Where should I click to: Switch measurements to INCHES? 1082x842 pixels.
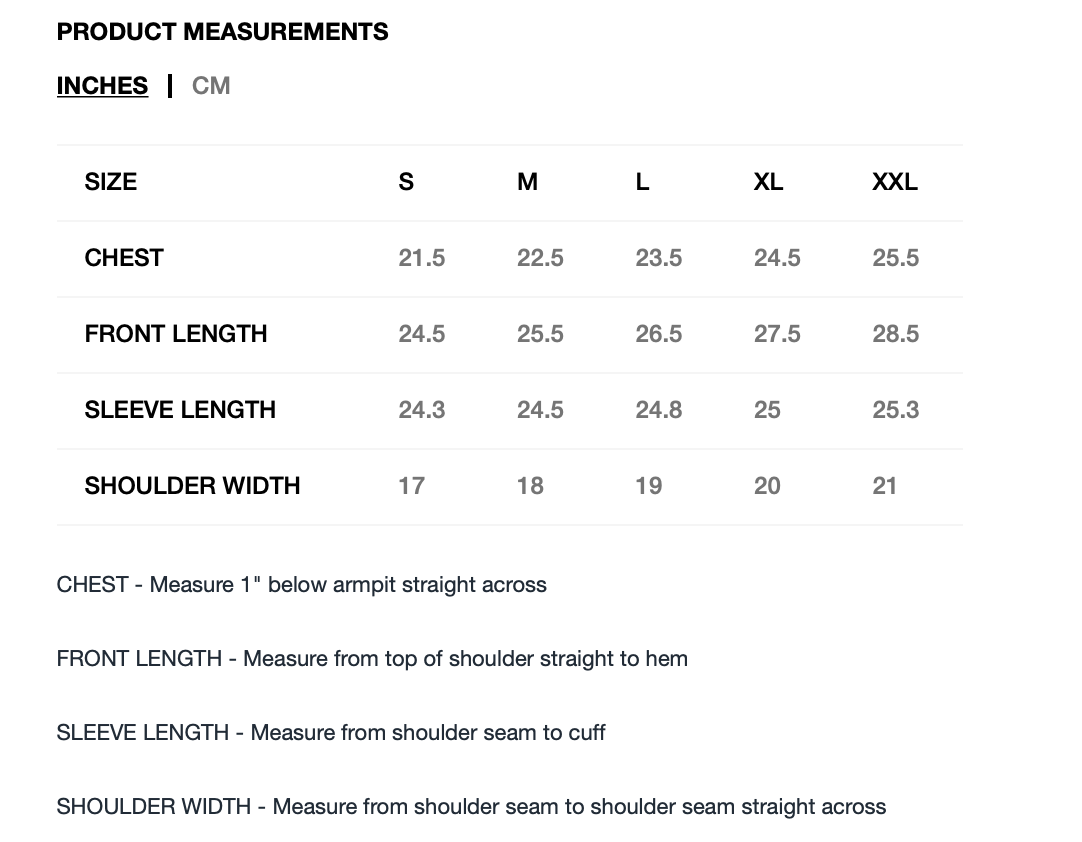(102, 86)
